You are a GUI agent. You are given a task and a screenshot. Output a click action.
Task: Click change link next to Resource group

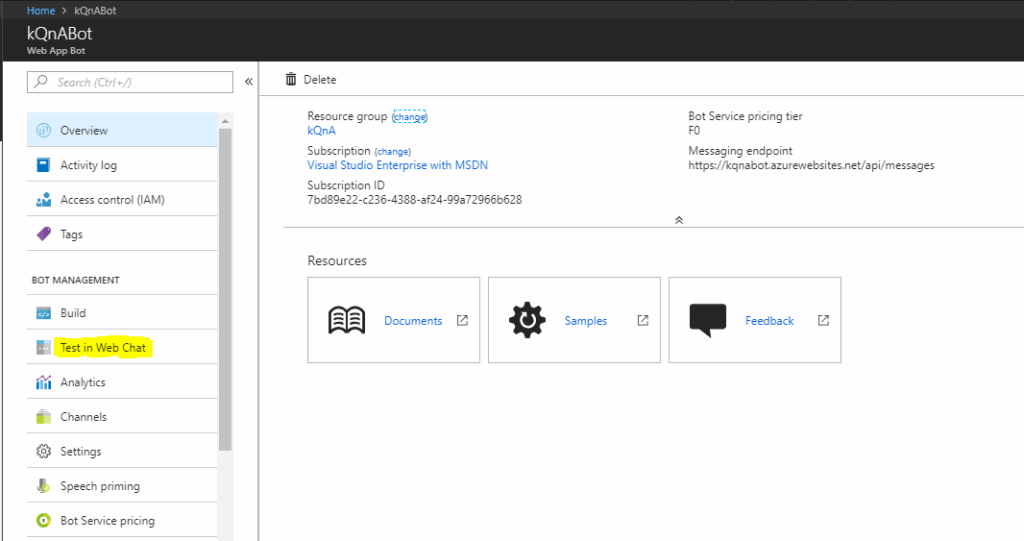point(409,117)
